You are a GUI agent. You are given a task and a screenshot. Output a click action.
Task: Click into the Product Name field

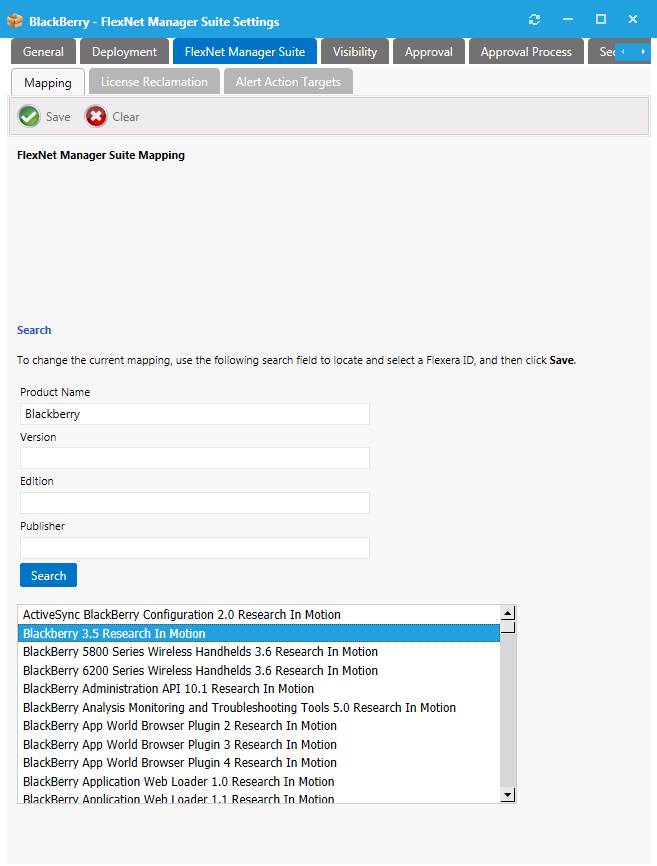(x=195, y=414)
